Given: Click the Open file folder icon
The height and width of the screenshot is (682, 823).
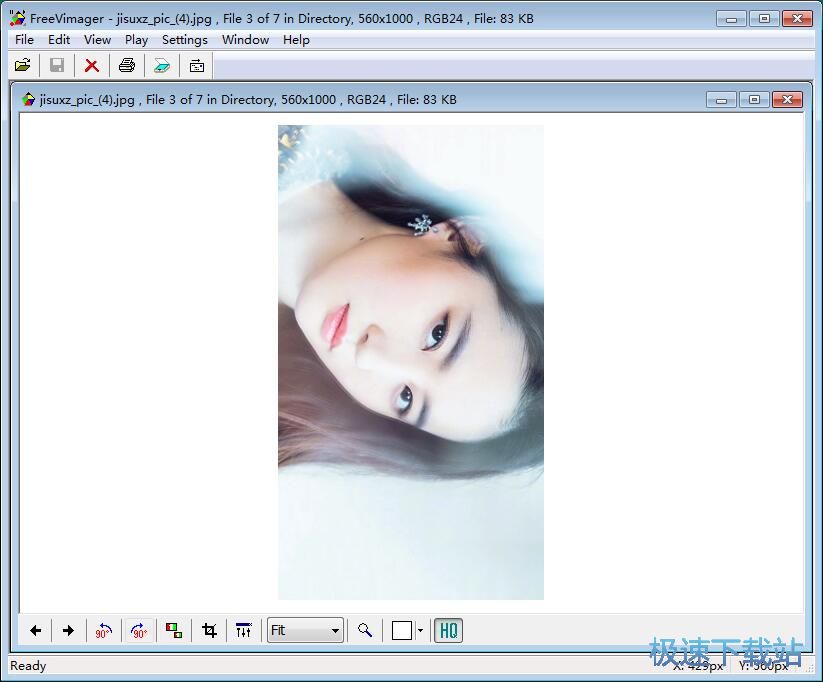Looking at the screenshot, I should click(x=22, y=66).
